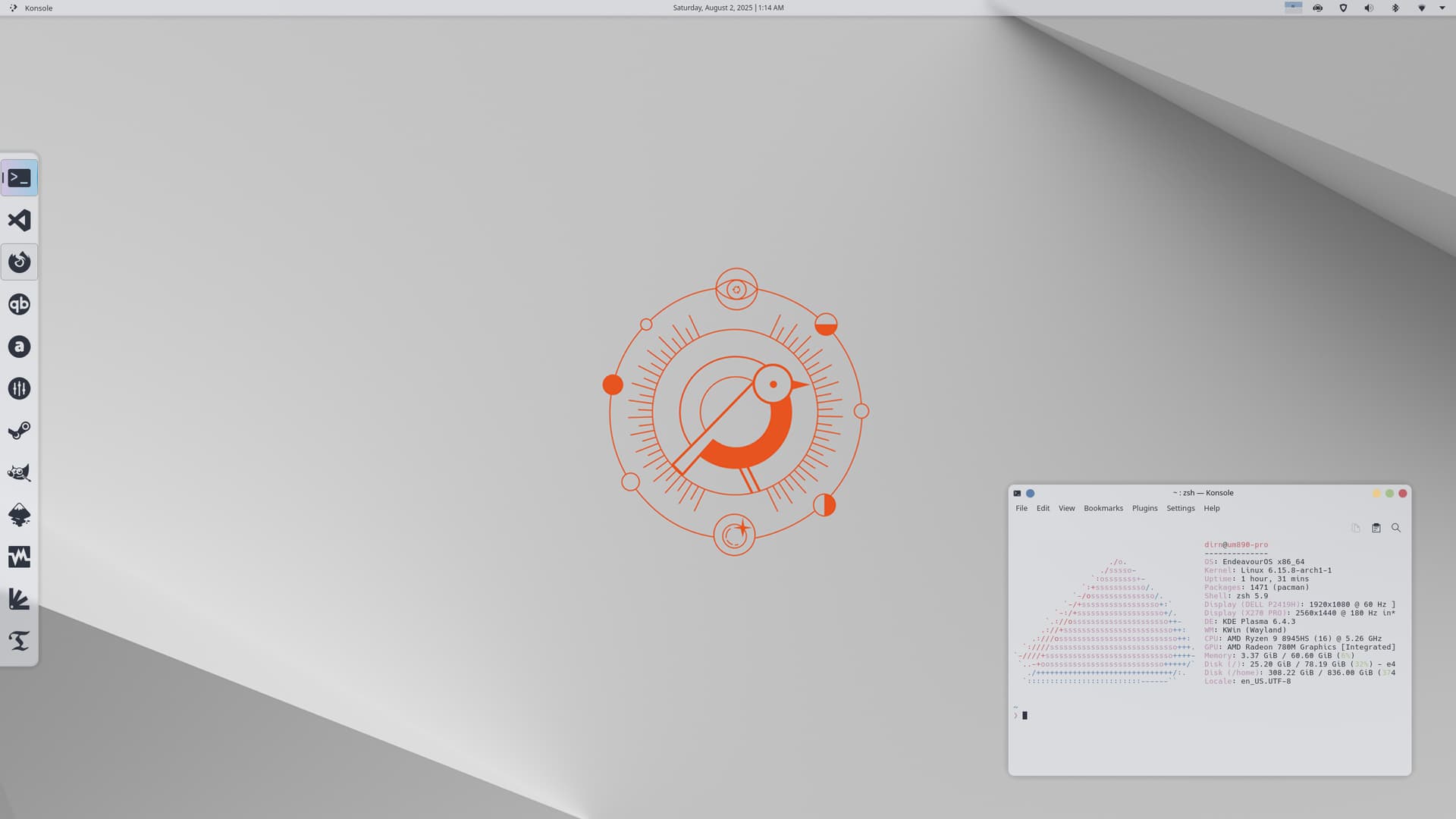Click the 'CPU: AMD Ryzen 9 8945HS' line
Viewport: 1456px width, 819px height.
point(1293,639)
